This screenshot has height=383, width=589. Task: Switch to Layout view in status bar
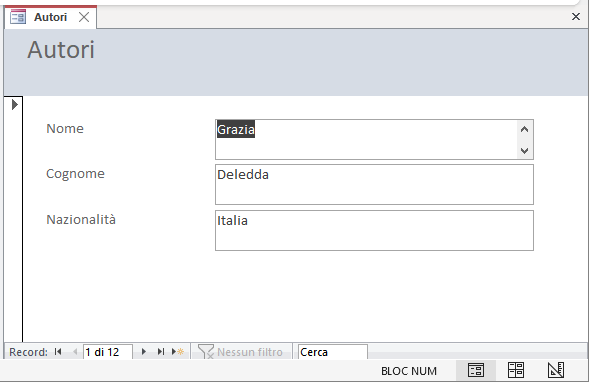point(516,370)
